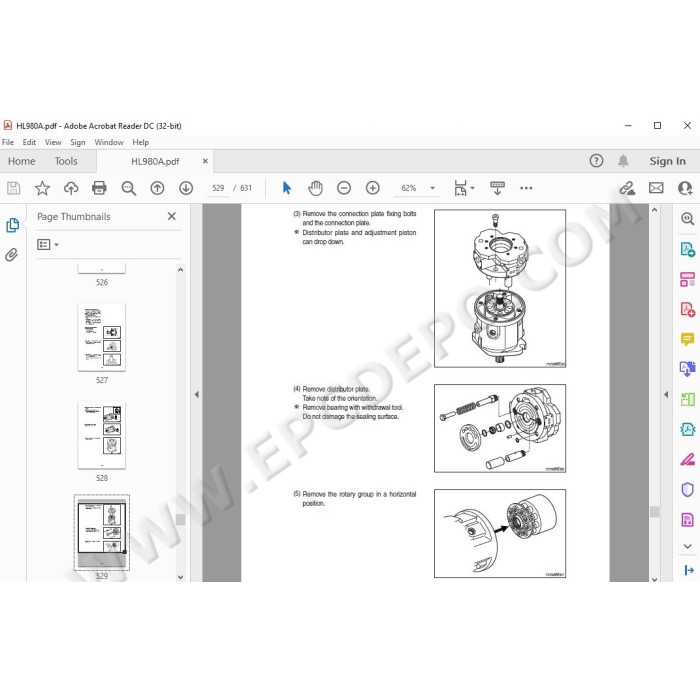Select the Hand pan tool

pos(315,188)
